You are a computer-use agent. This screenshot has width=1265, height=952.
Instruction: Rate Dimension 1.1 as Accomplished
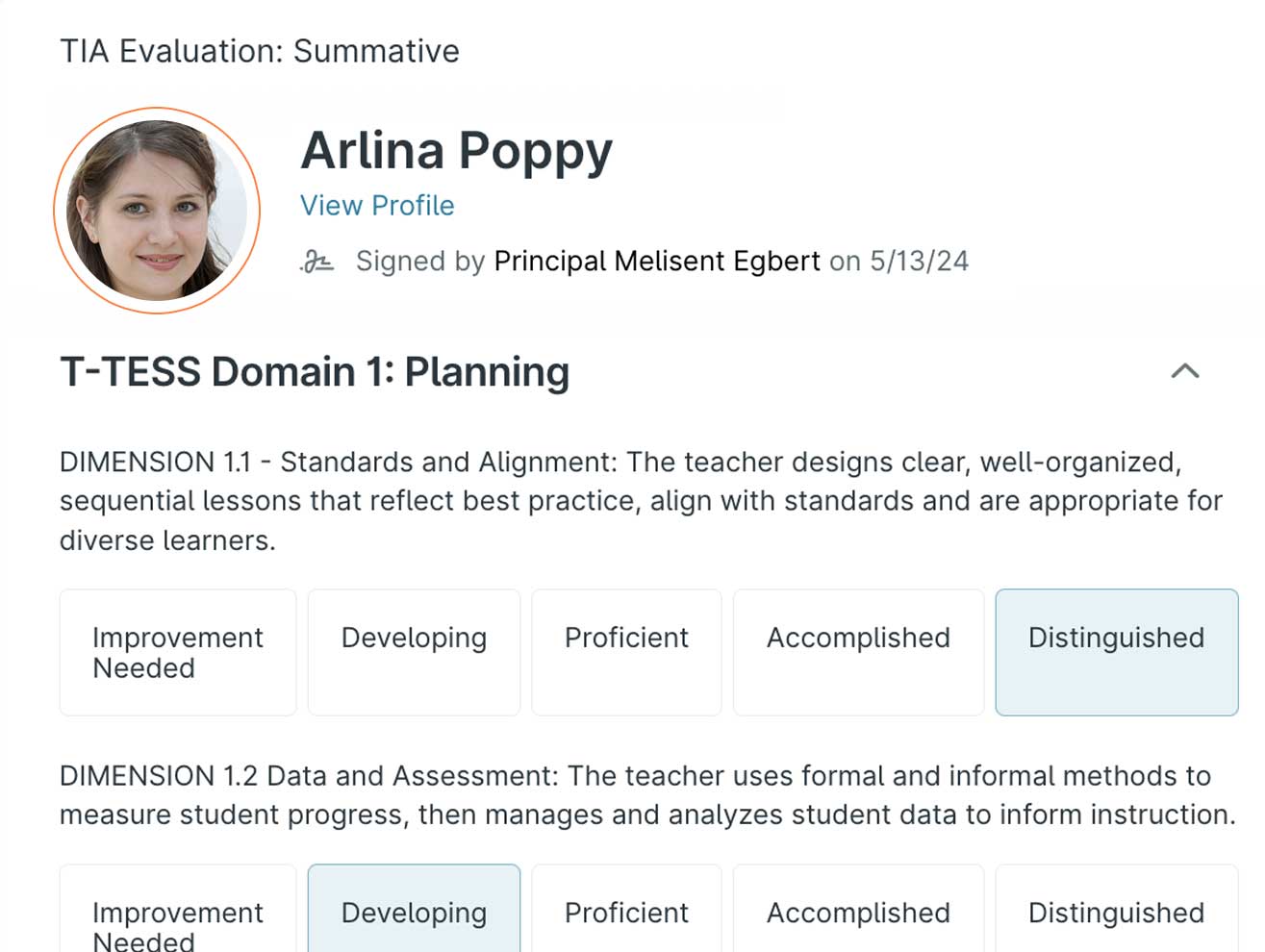858,652
